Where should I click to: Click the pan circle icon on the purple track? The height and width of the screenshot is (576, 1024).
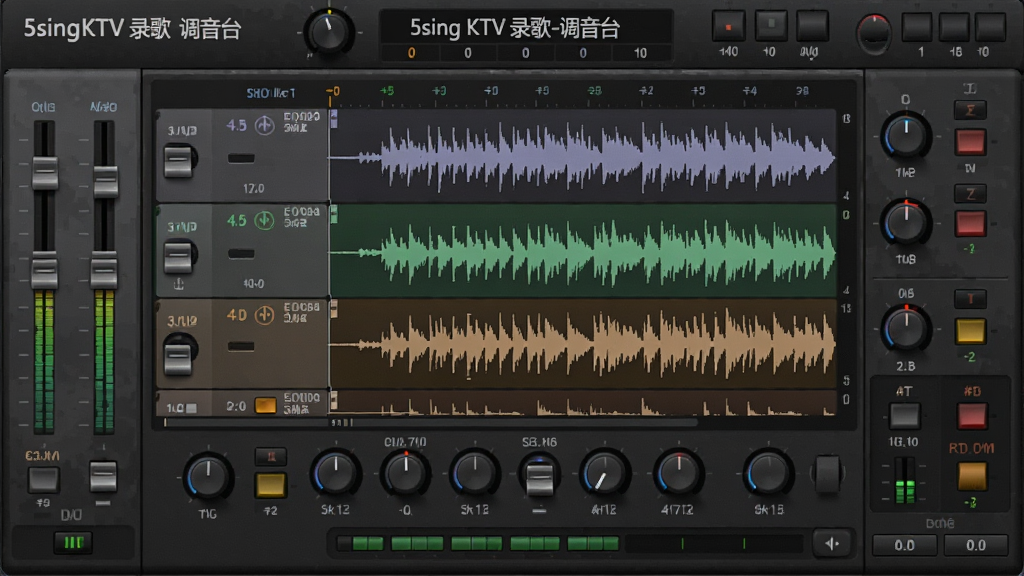(x=264, y=125)
